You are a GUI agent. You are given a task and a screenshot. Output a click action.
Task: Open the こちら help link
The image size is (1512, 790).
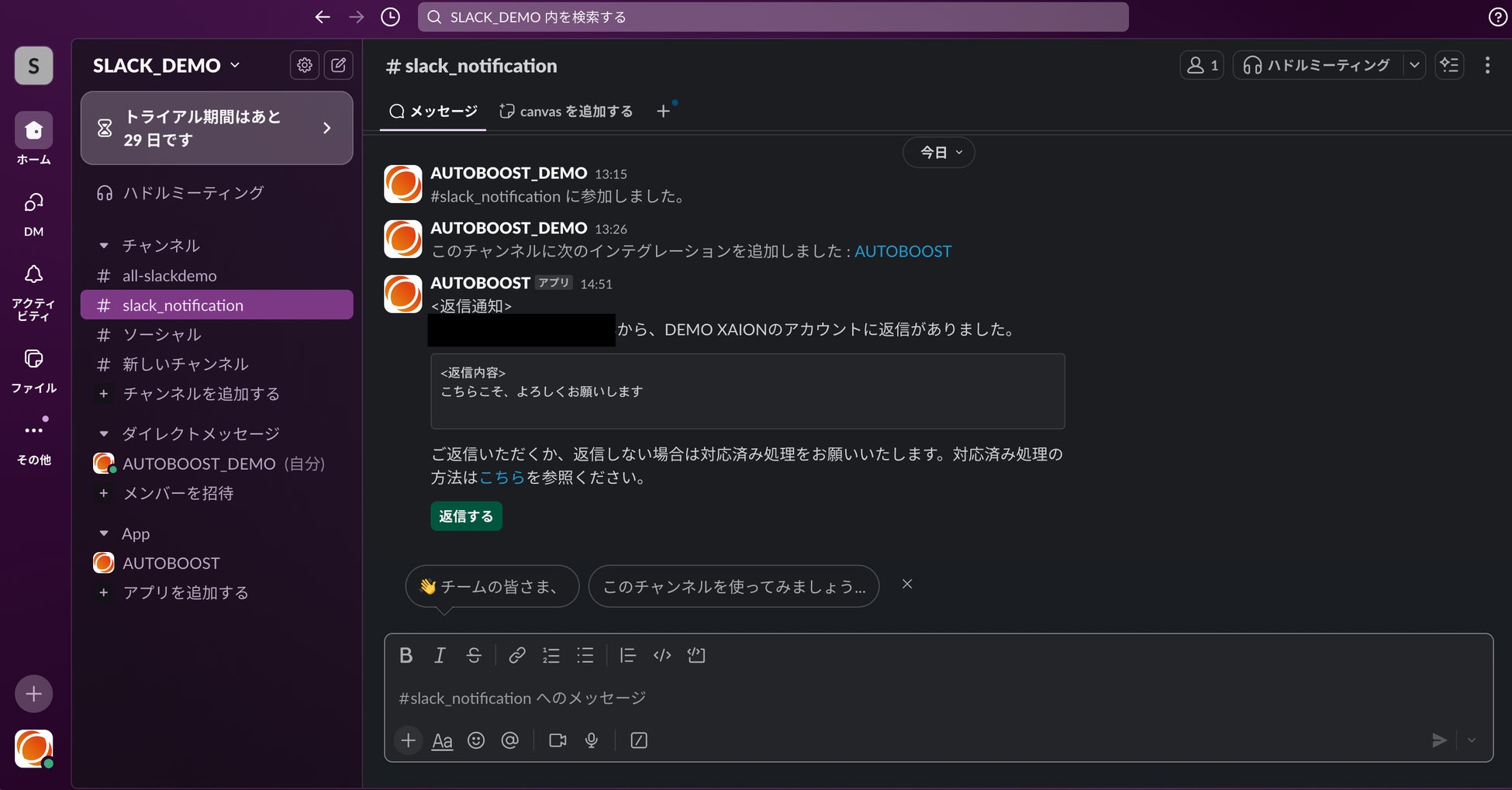point(502,478)
